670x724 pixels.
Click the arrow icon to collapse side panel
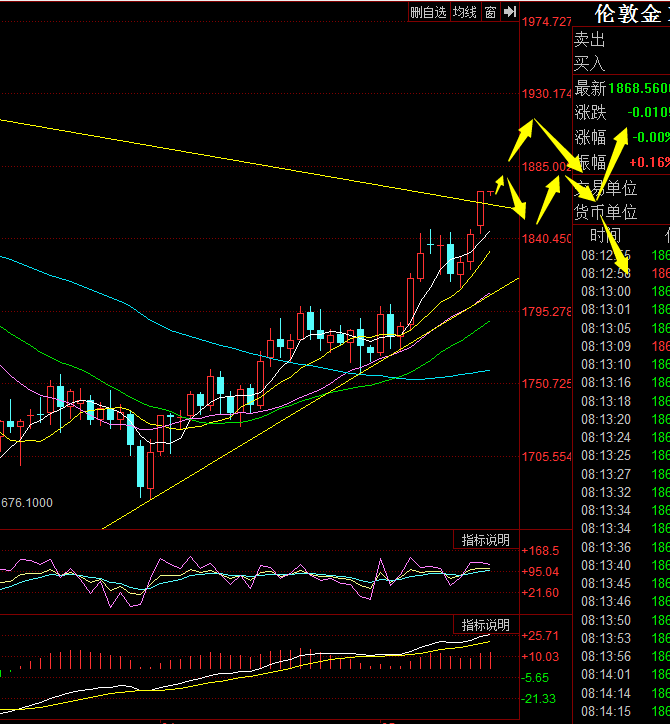510,12
